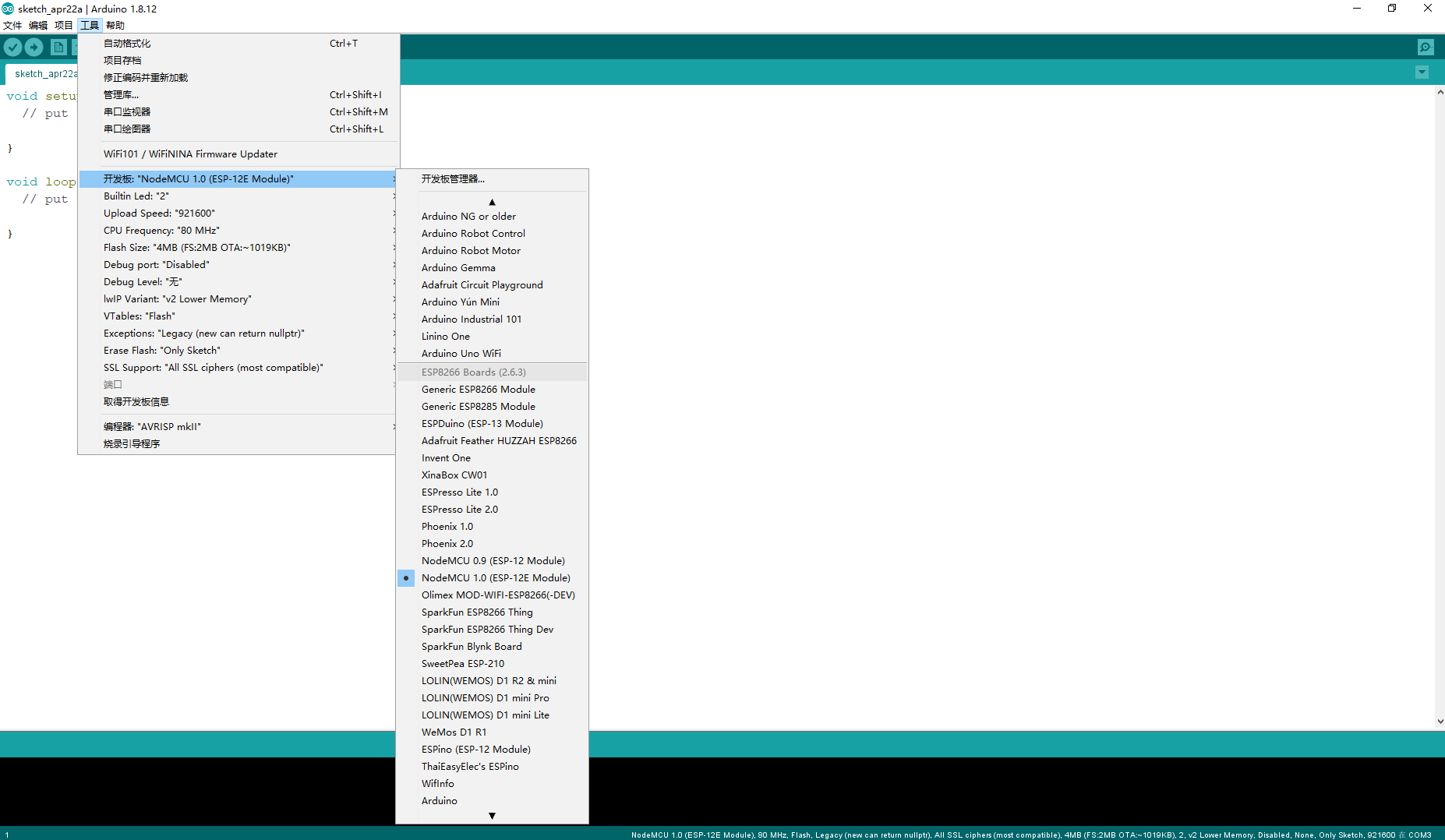Expand SSL Support ciphers submenu
Screen dimensions: 1445x840
239,368
